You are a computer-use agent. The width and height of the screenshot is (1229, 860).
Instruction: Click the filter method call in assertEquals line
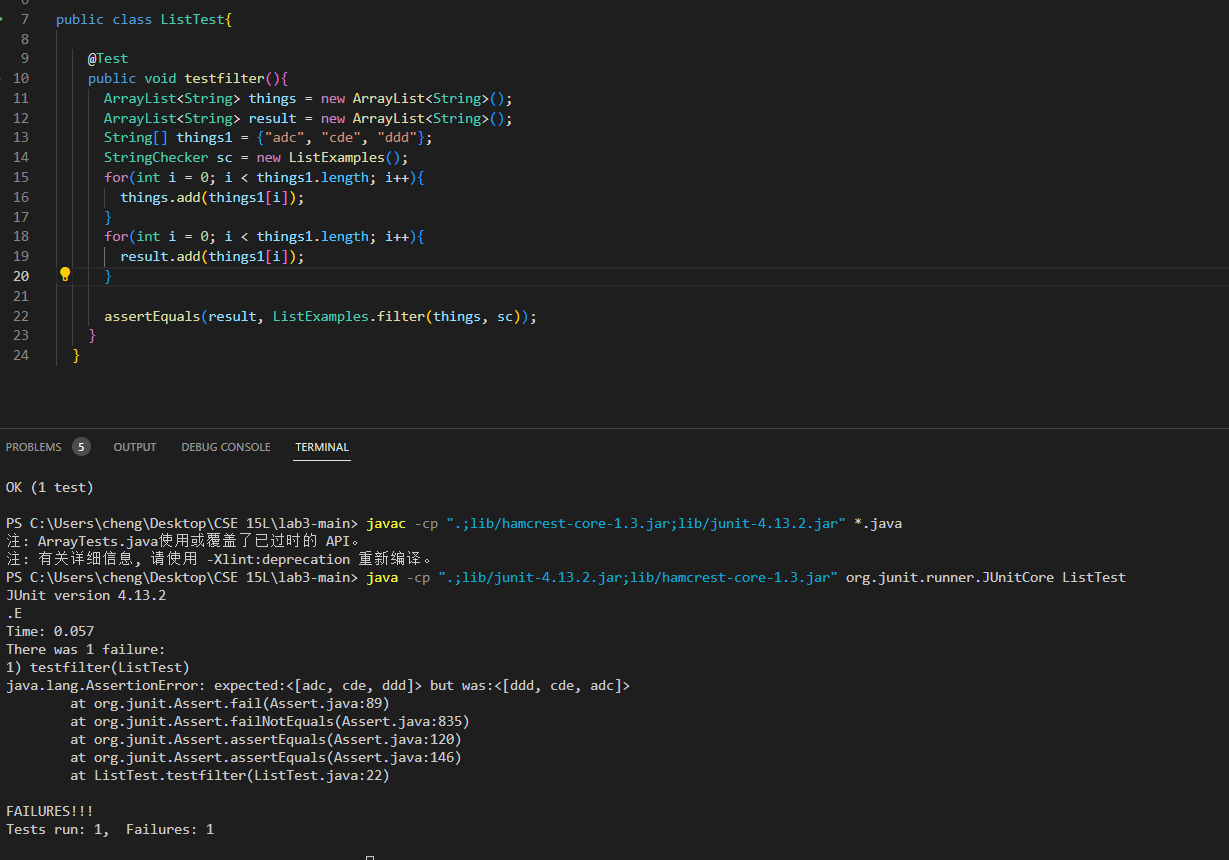[x=401, y=316]
